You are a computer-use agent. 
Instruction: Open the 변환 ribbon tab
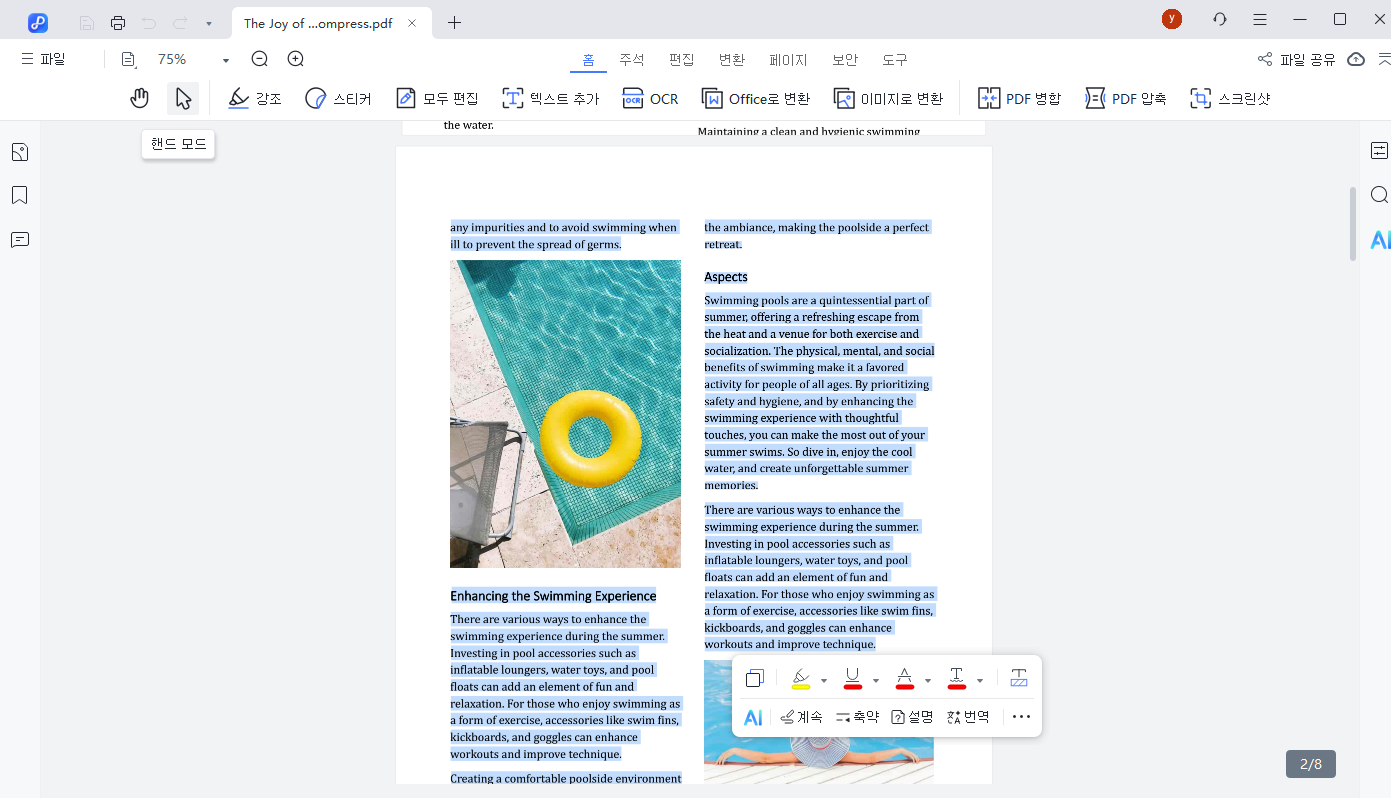pos(732,59)
